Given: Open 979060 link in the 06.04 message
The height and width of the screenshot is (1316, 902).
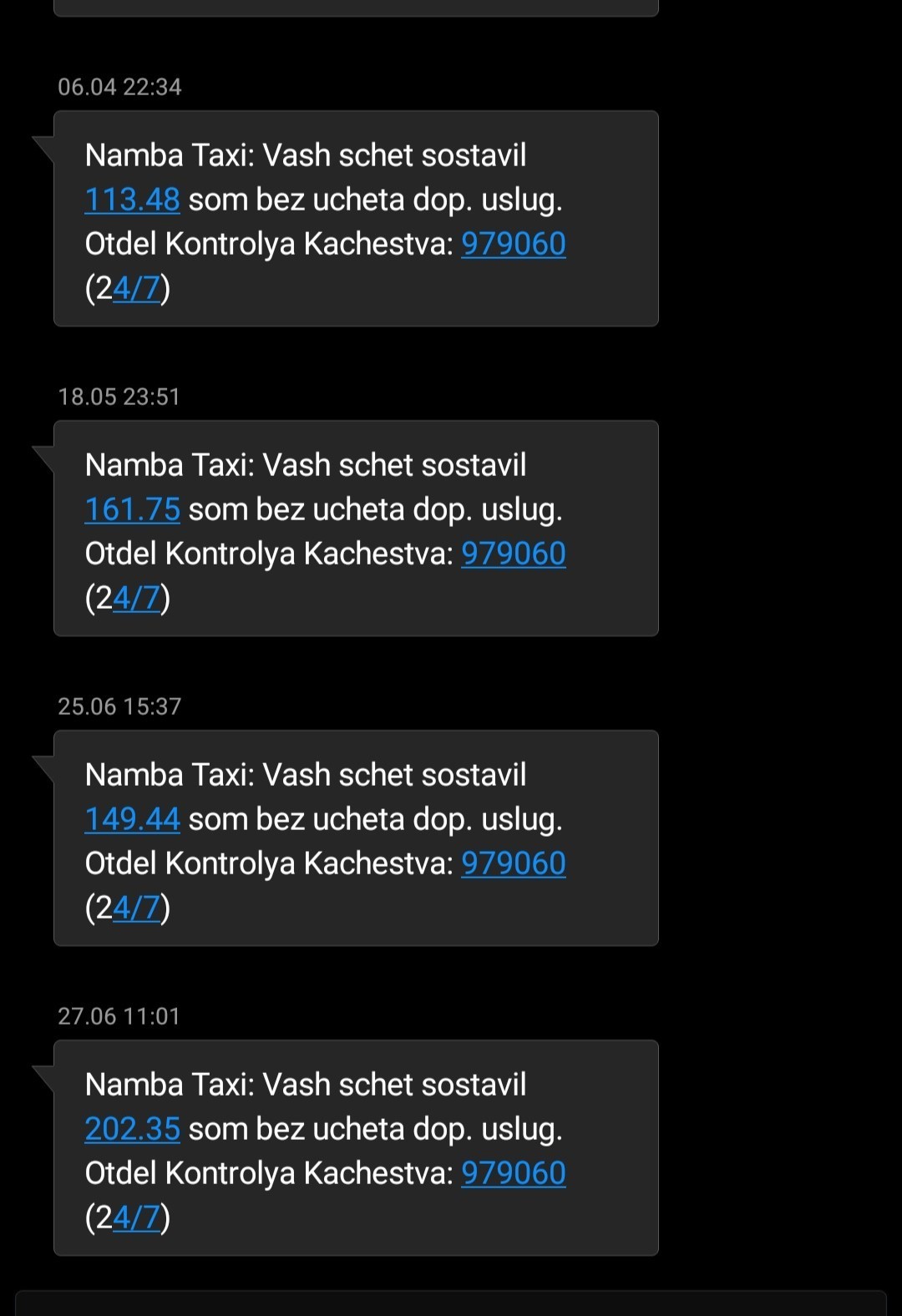Looking at the screenshot, I should pos(513,245).
